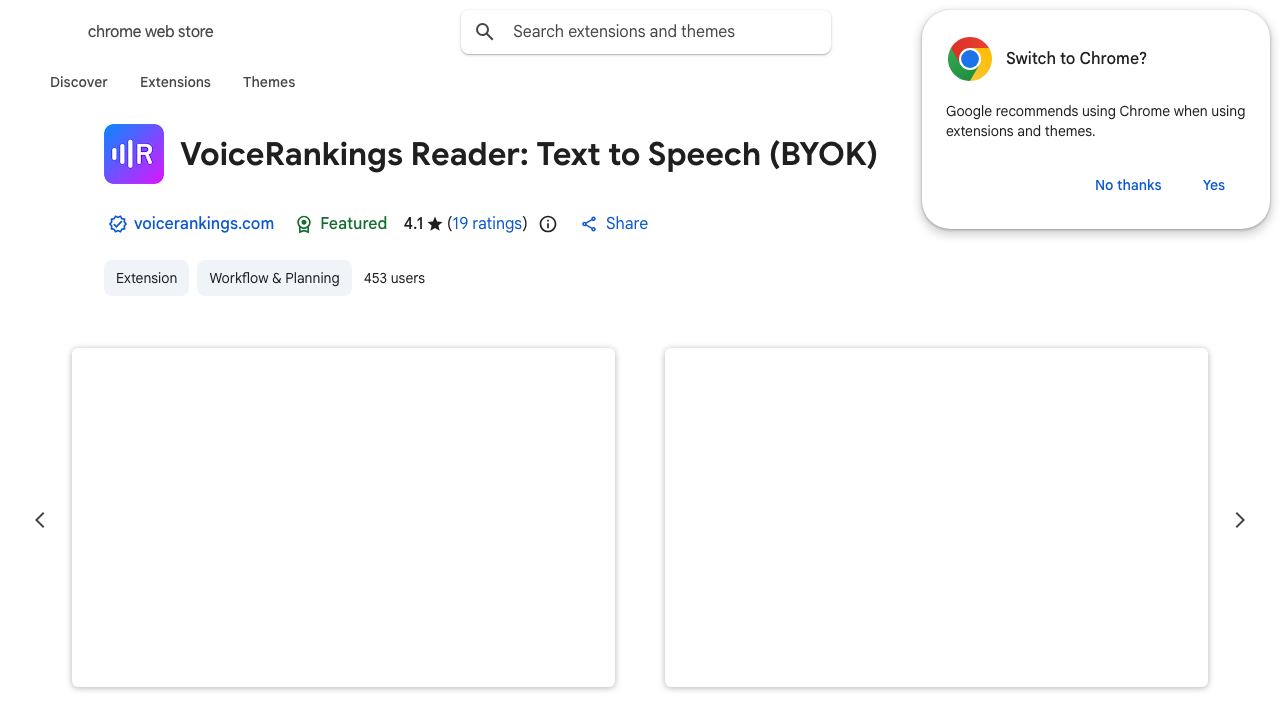Click the chrome web store title
The height and width of the screenshot is (720, 1280).
pos(151,32)
